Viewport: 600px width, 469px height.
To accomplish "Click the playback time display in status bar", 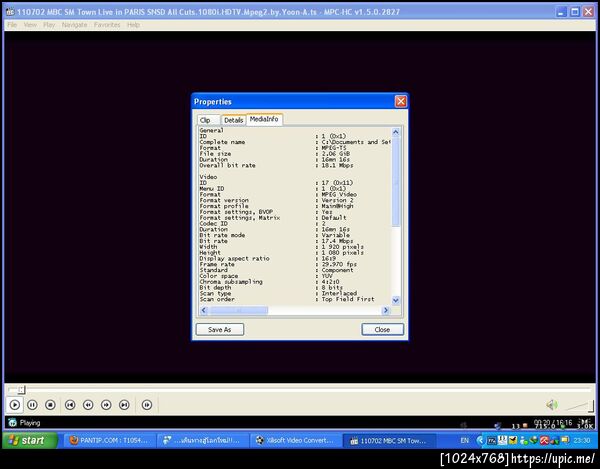I will pyautogui.click(x=553, y=423).
